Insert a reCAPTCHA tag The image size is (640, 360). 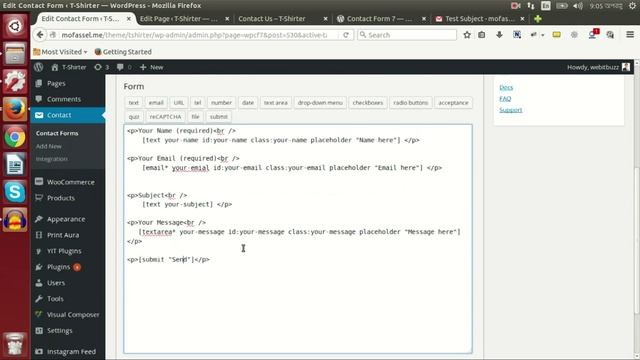click(165, 117)
